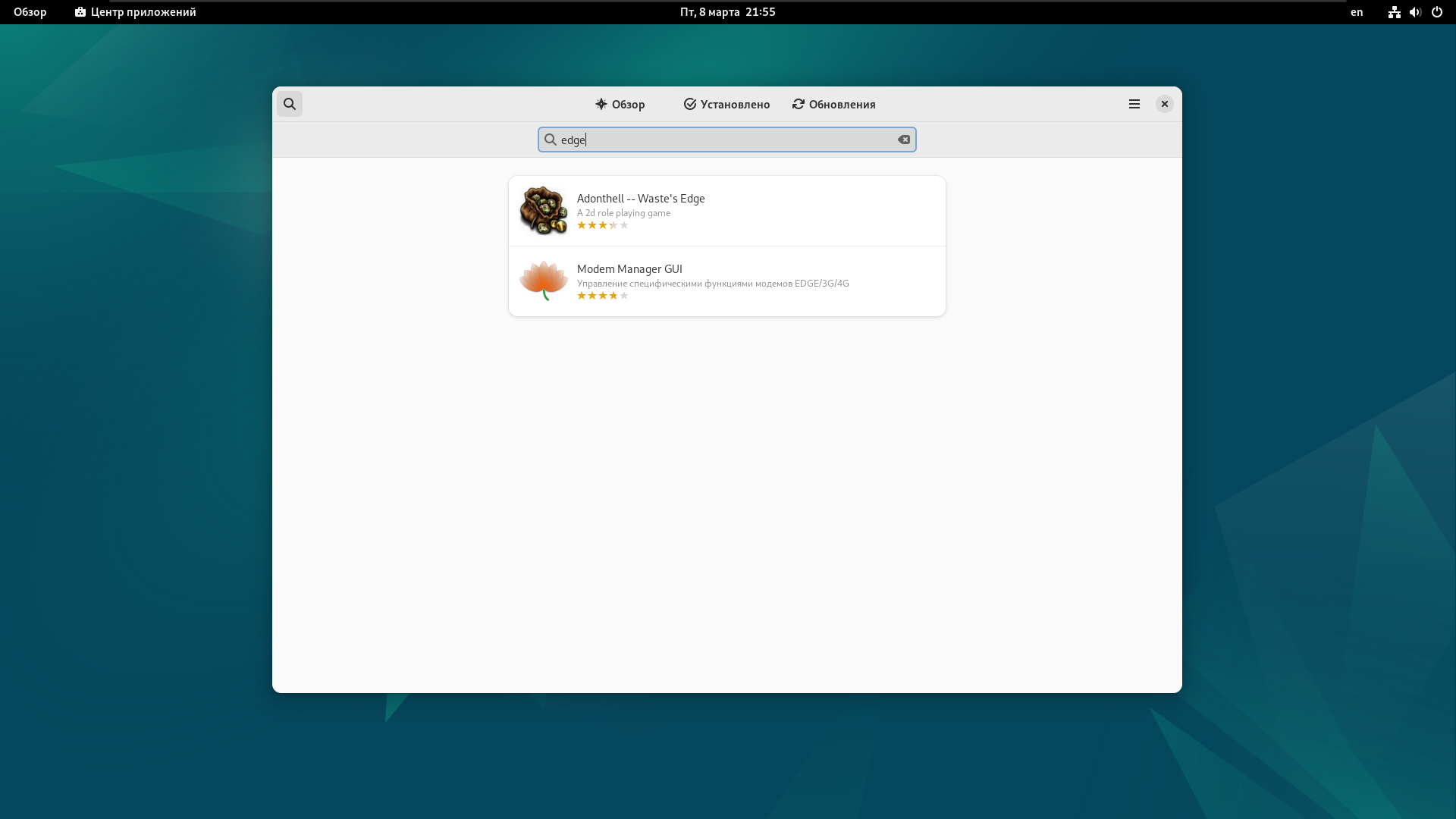Click the network status icon in top bar

coord(1394,12)
